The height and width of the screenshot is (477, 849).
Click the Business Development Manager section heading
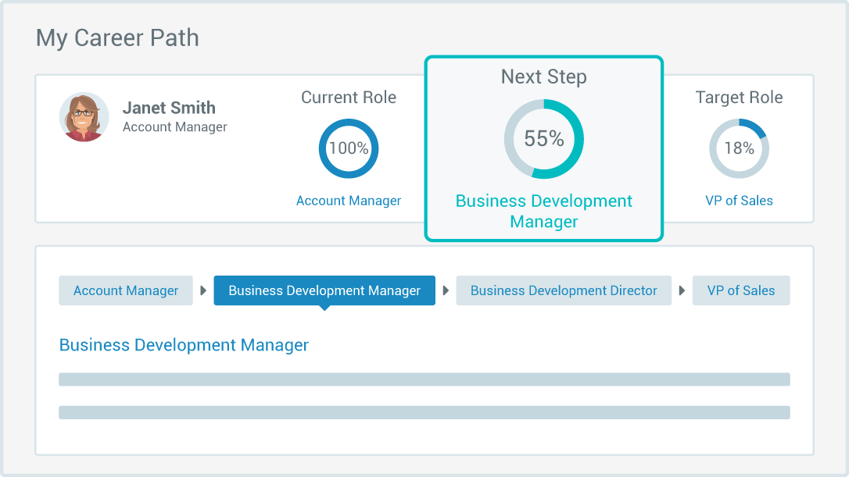[x=184, y=345]
